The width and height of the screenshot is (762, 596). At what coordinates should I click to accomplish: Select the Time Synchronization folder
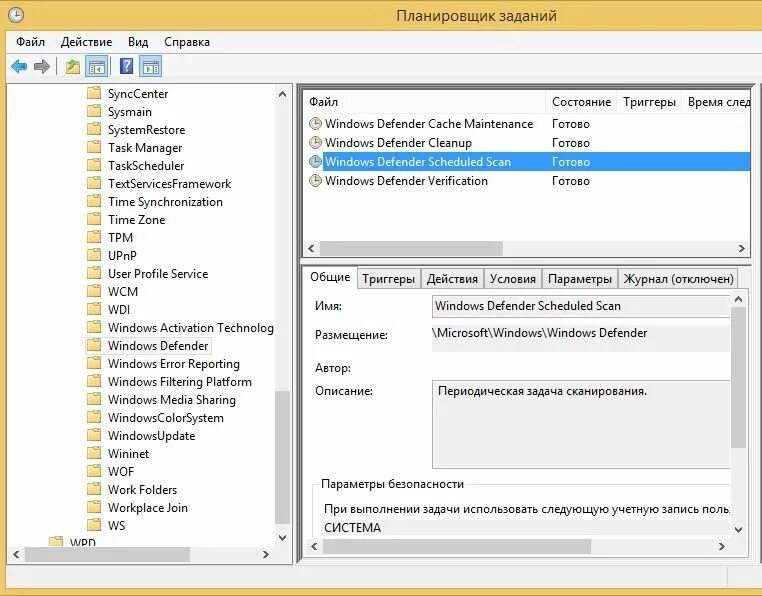pos(165,202)
